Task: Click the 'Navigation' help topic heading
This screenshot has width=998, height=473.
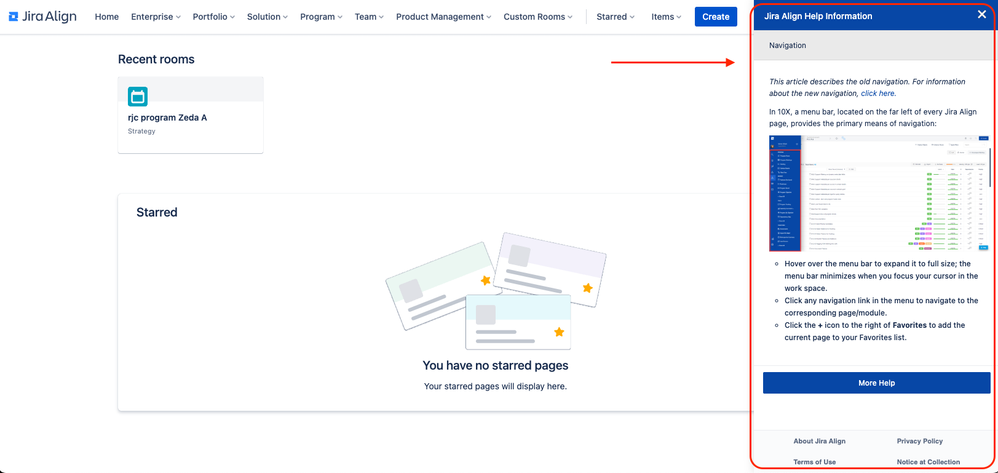Action: [787, 46]
